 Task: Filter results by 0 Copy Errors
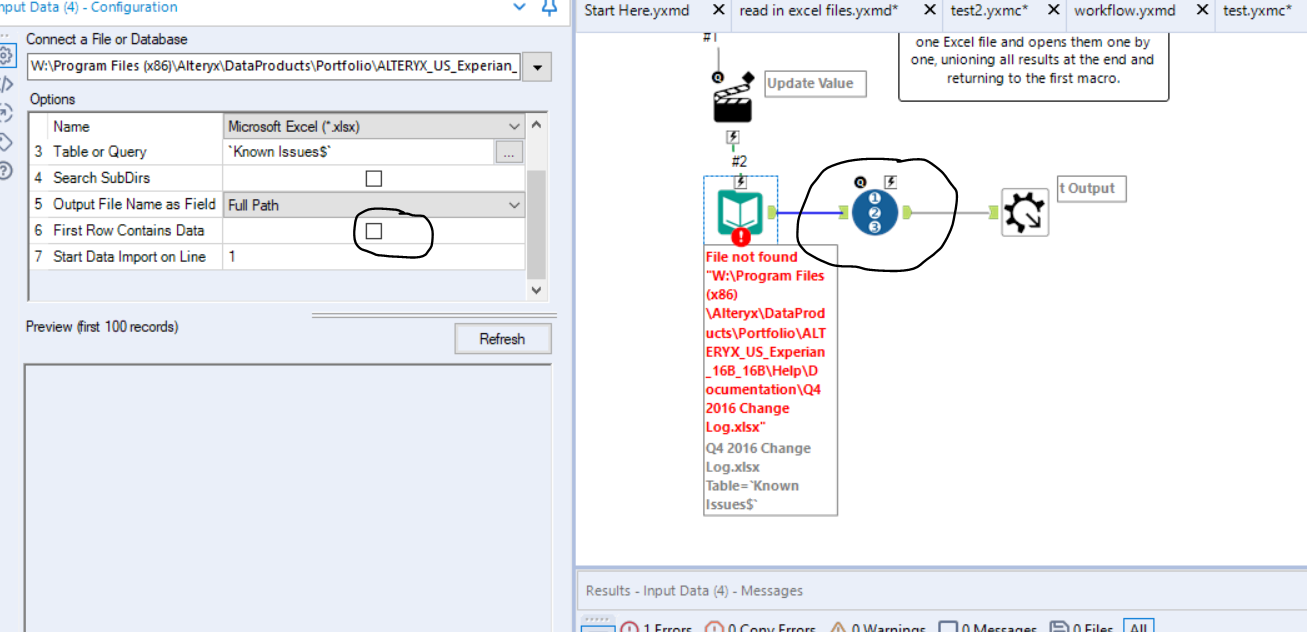tap(760, 629)
